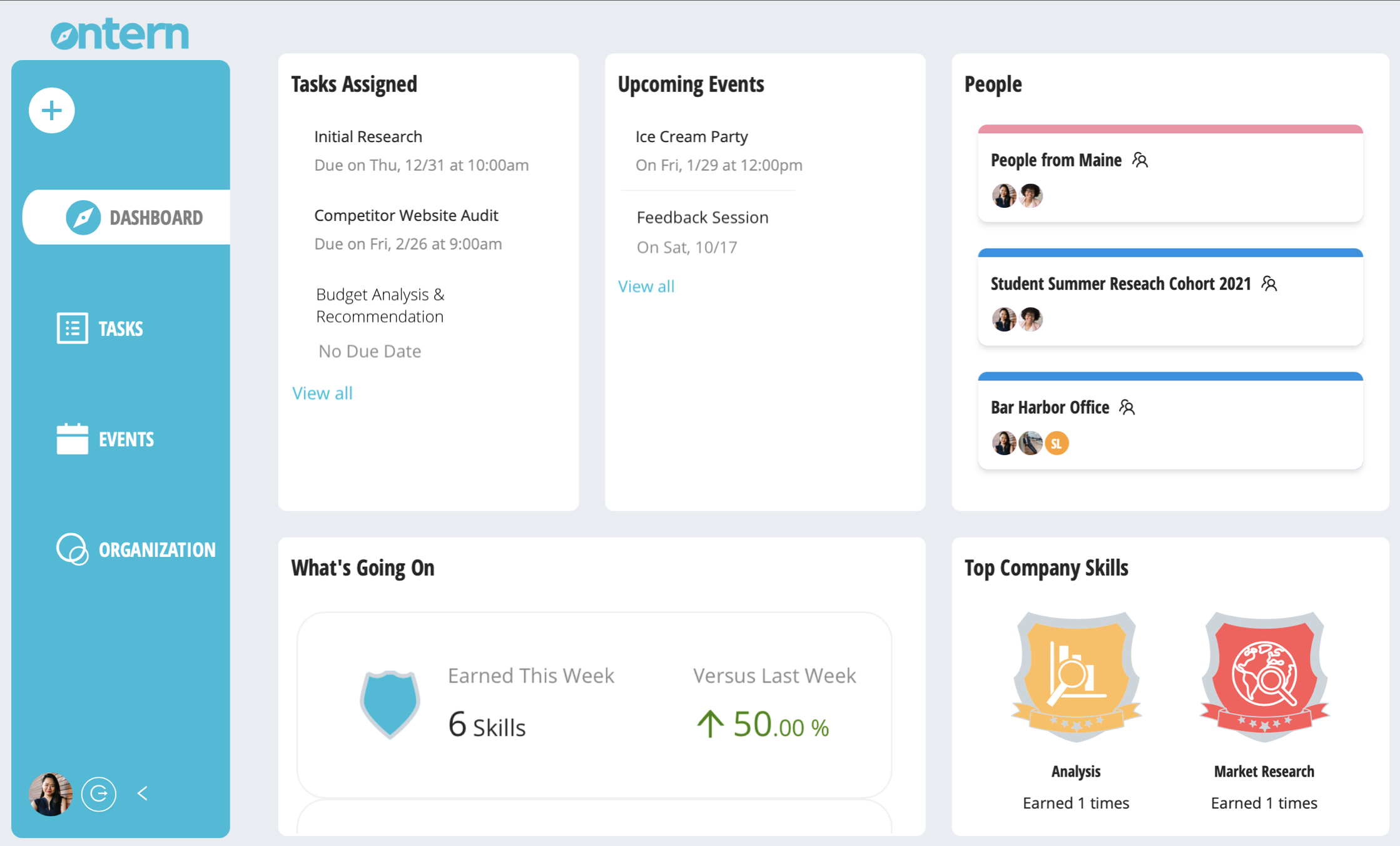This screenshot has width=1400, height=846.
Task: Click the 6 Skills earned value
Action: [487, 725]
